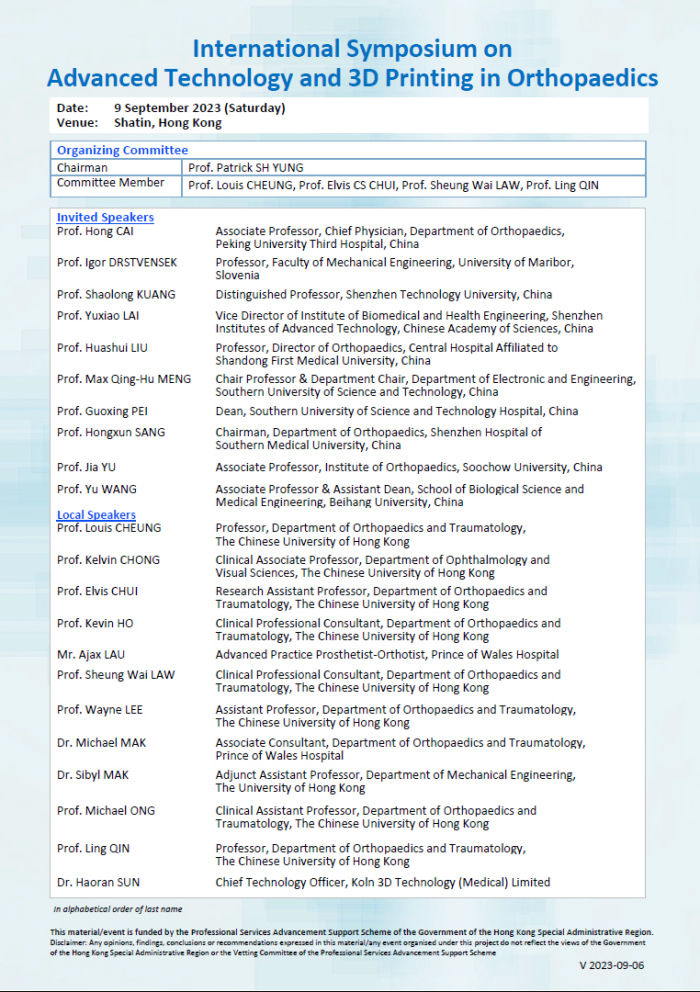Click speaker name 'Dr. Michael MAK'

(x=101, y=743)
